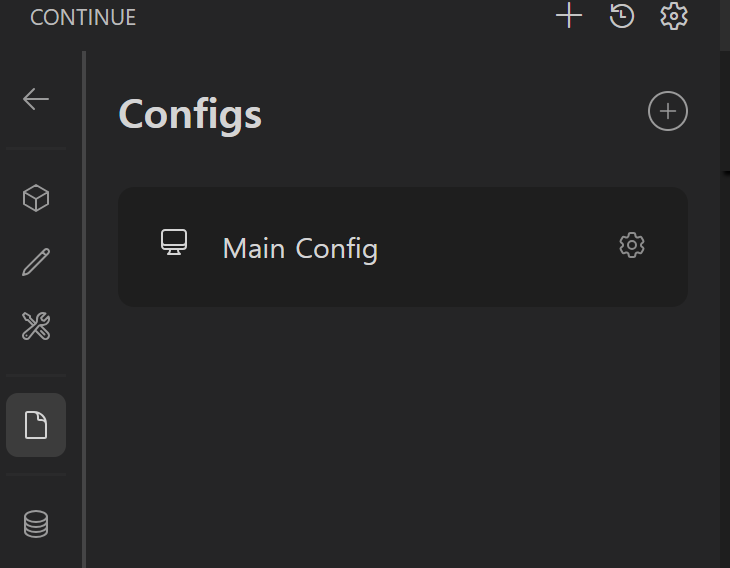
Task: Open Main Config settings via its gear icon
Action: pos(632,245)
